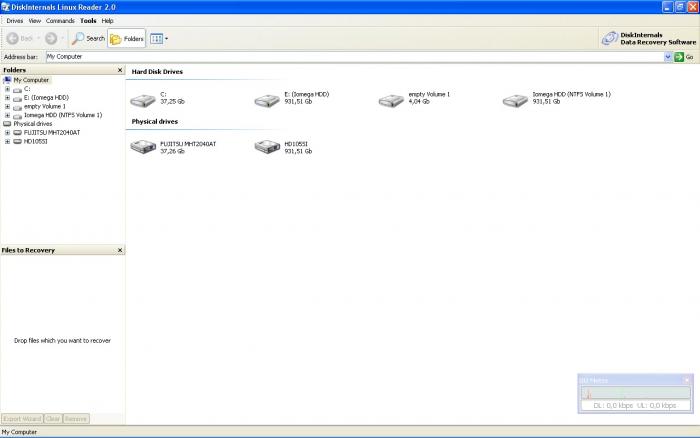
Task: Open the View menu
Action: [34, 21]
